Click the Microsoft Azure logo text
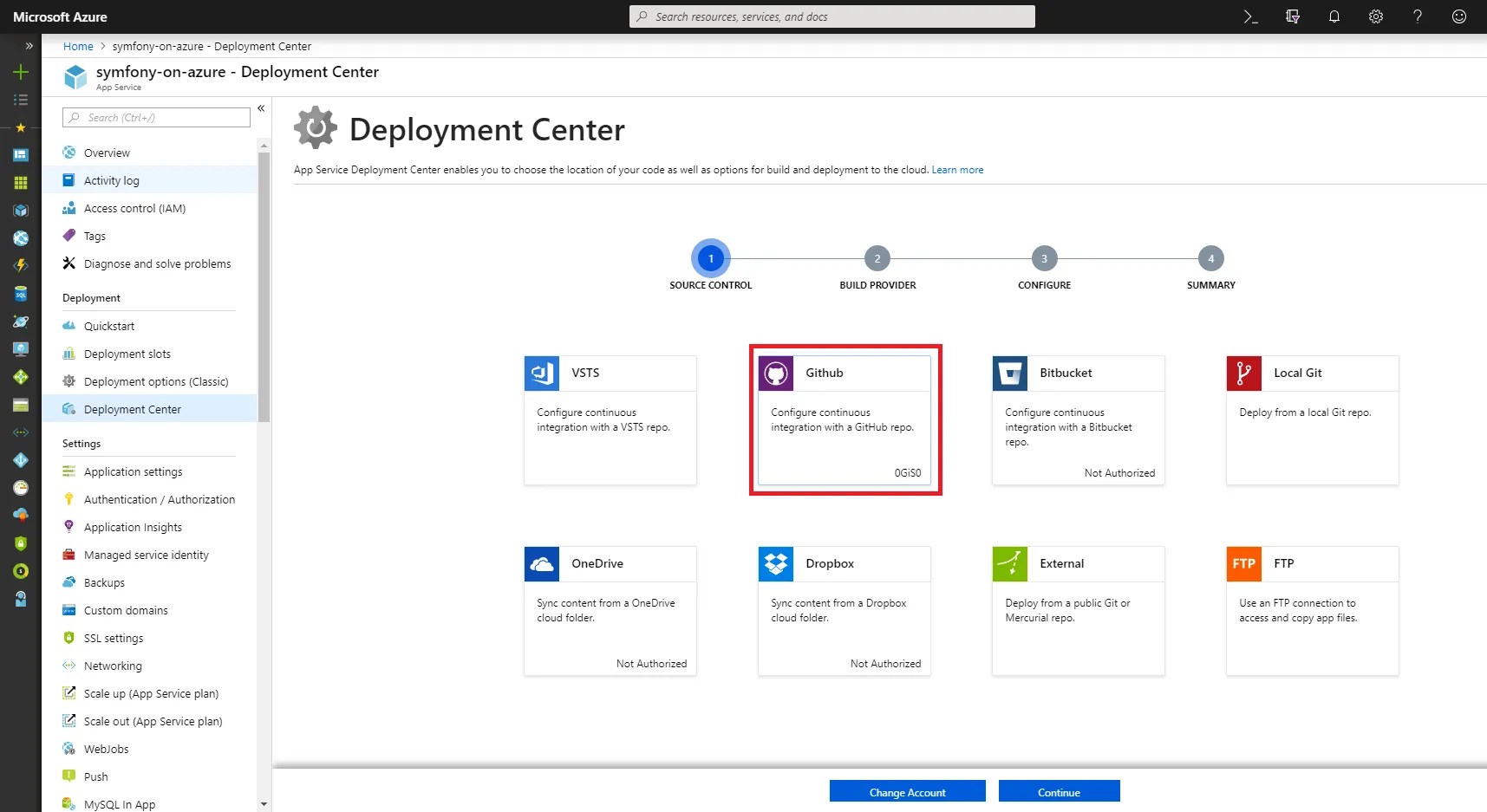Image resolution: width=1487 pixels, height=812 pixels. 61,17
